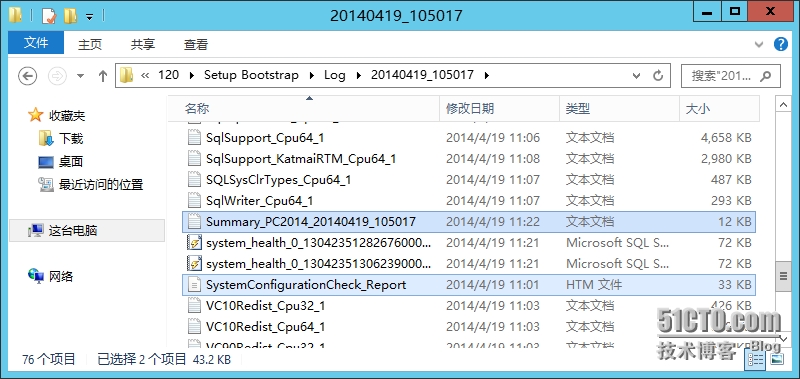Image resolution: width=800 pixels, height=379 pixels.
Task: Select the system_health file sized 72 KB dated first
Action: (x=468, y=243)
